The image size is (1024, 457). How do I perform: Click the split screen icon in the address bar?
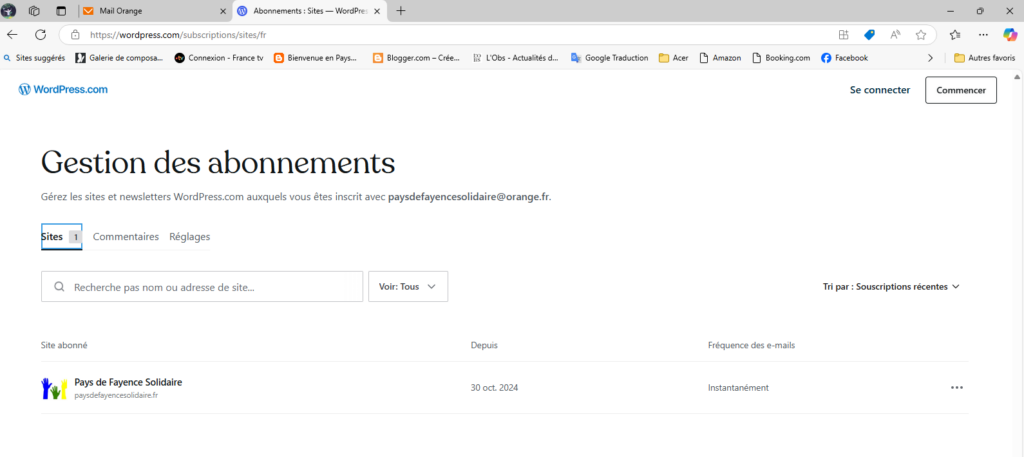pyautogui.click(x=844, y=34)
